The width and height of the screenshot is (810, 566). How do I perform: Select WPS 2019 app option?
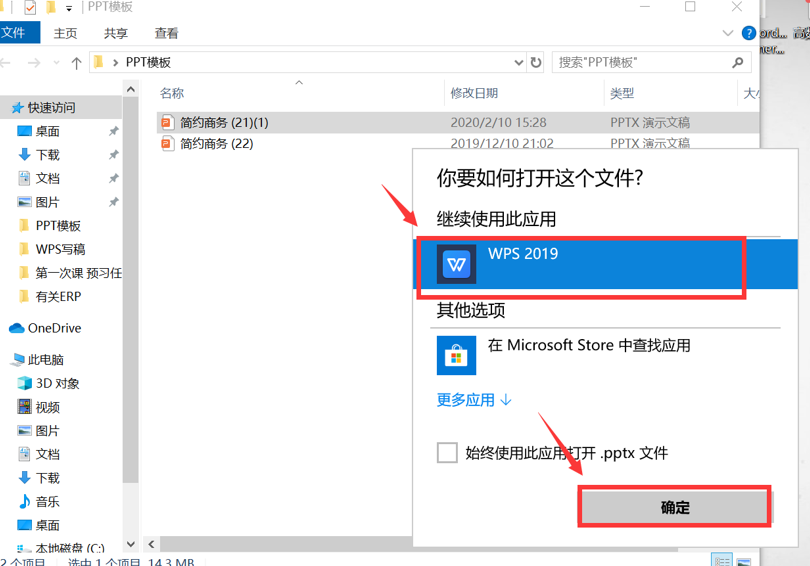(x=605, y=264)
